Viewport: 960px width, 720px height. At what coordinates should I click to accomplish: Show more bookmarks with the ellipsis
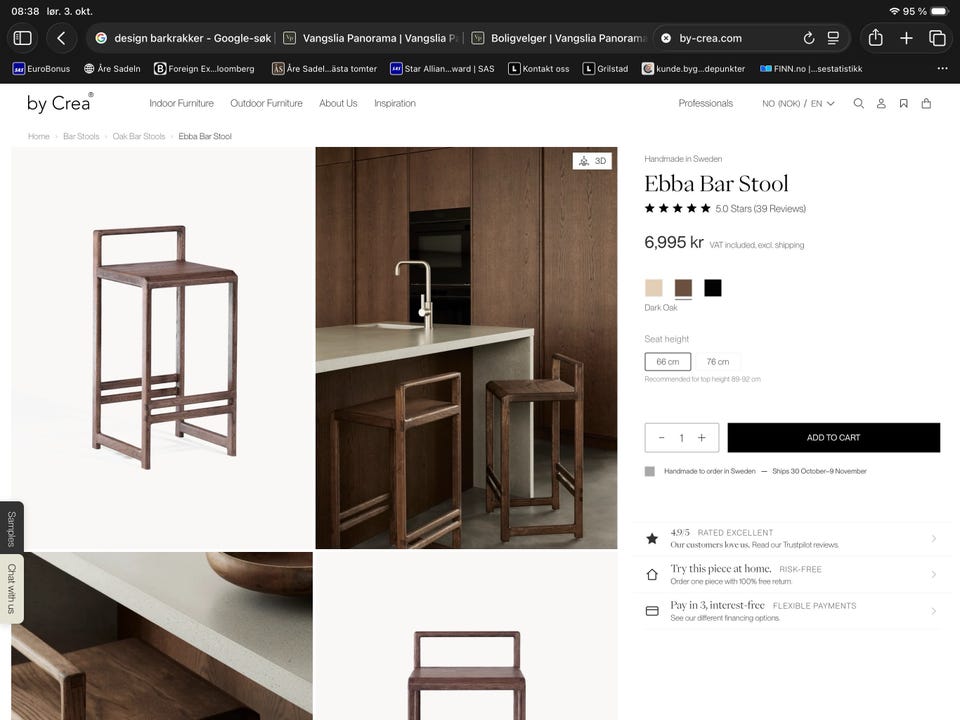942,69
